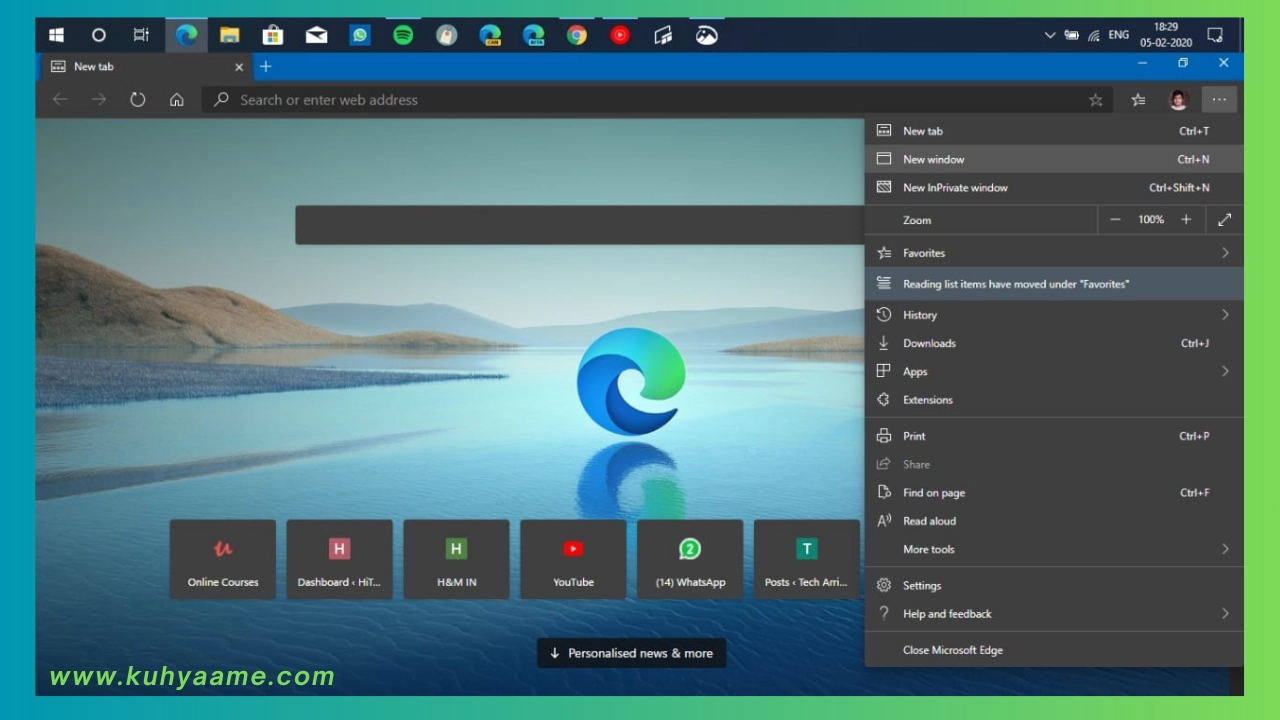Open the (14) WhatsApp quick link tile
The height and width of the screenshot is (720, 1280).
coord(691,559)
